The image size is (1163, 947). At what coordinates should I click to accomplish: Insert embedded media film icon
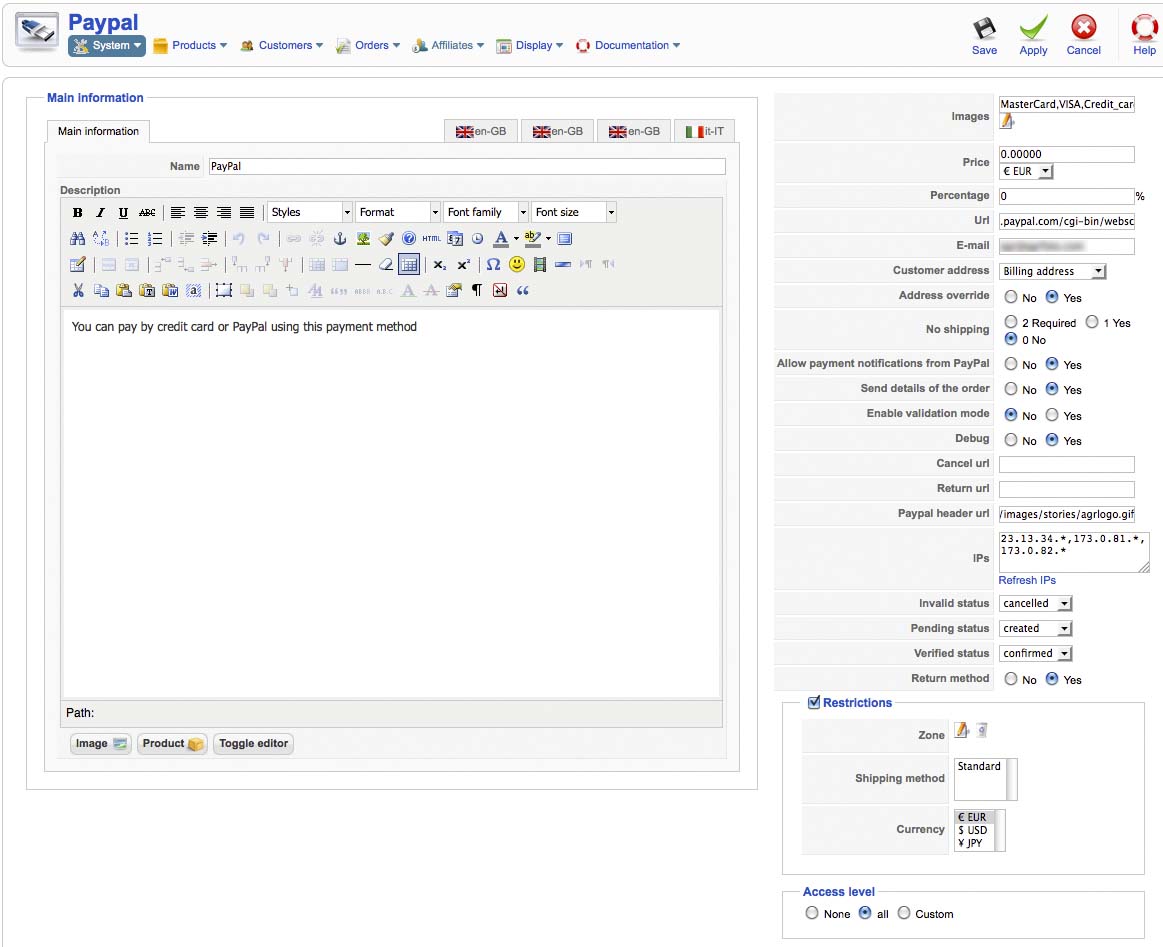coord(540,265)
